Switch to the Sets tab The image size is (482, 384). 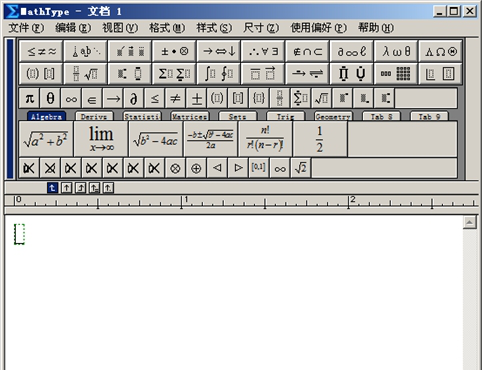pyautogui.click(x=238, y=116)
